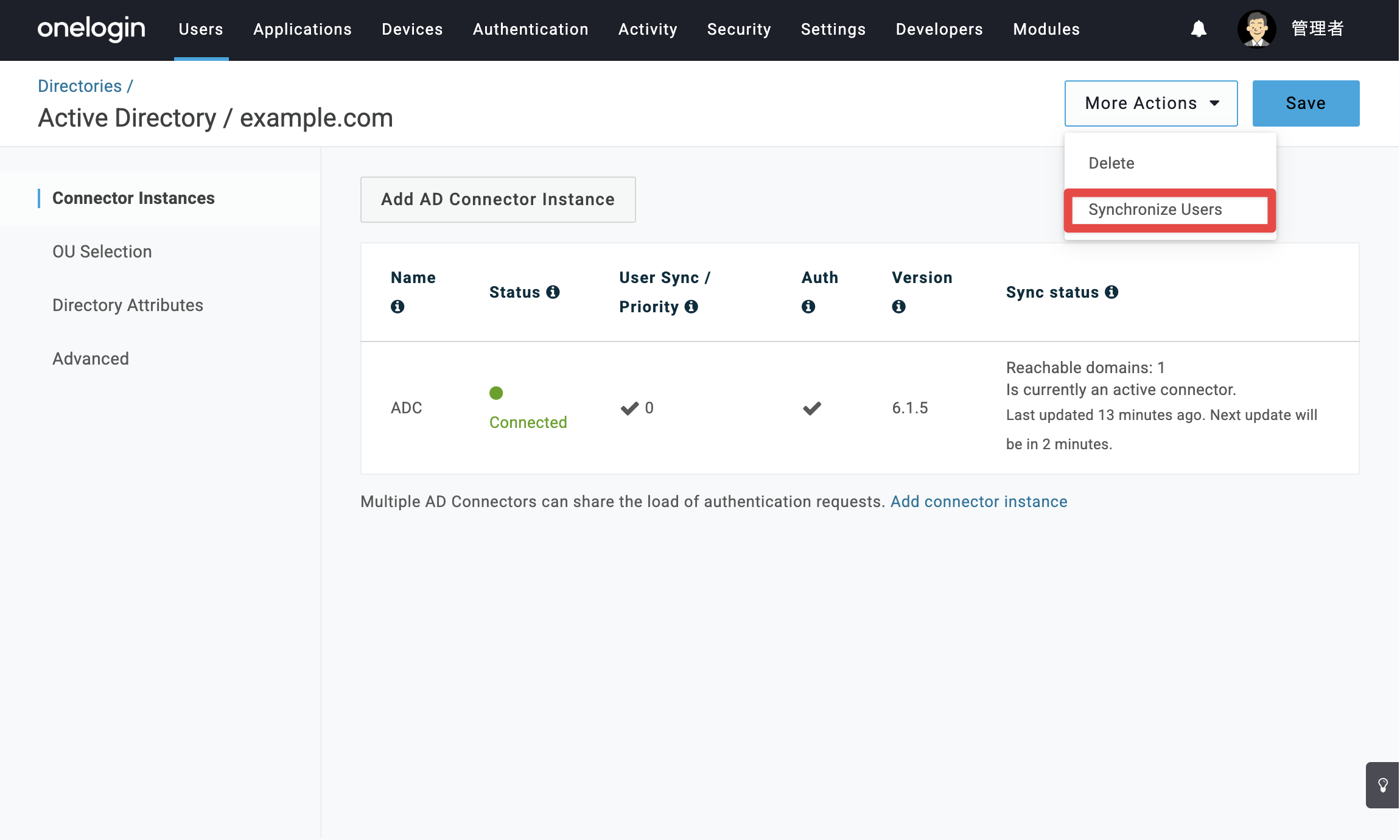Click Add AD Connector Instance button

point(498,200)
